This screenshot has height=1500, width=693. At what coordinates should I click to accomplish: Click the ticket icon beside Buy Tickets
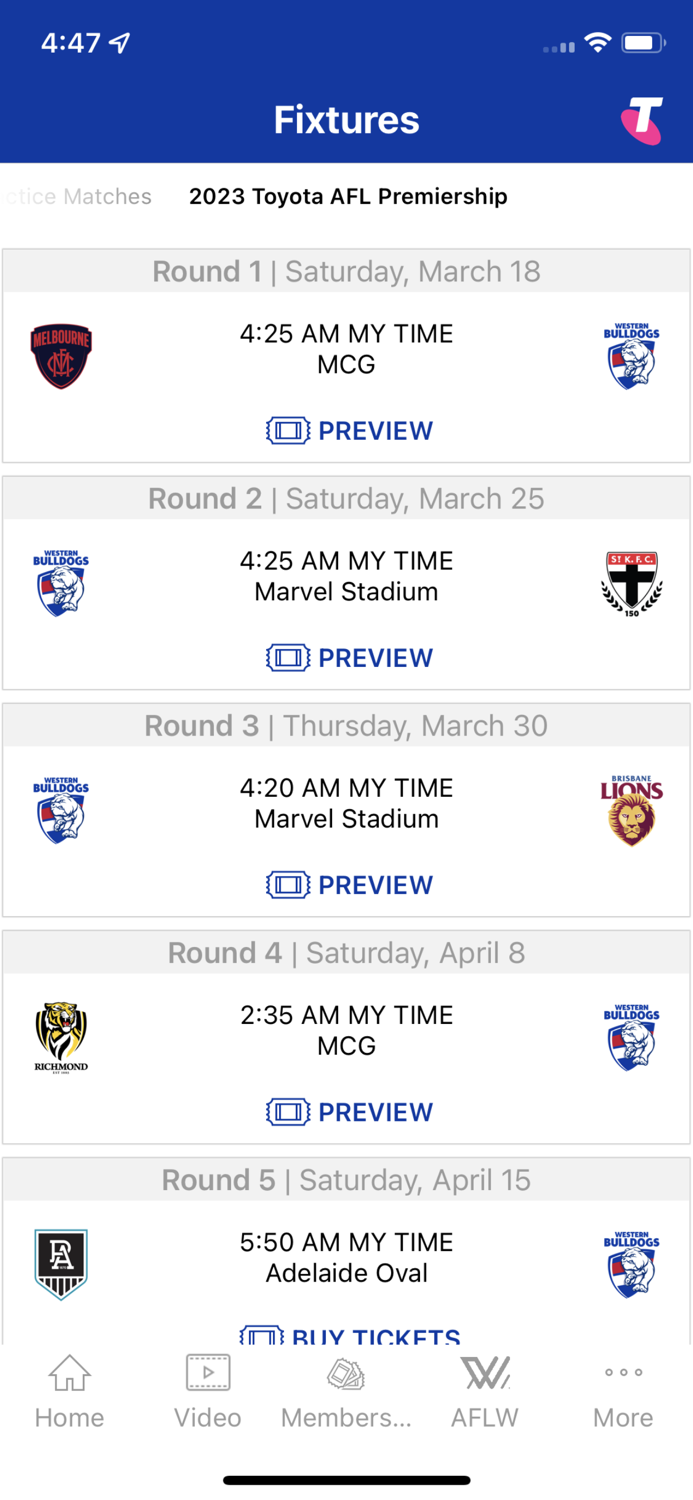[x=262, y=1335]
